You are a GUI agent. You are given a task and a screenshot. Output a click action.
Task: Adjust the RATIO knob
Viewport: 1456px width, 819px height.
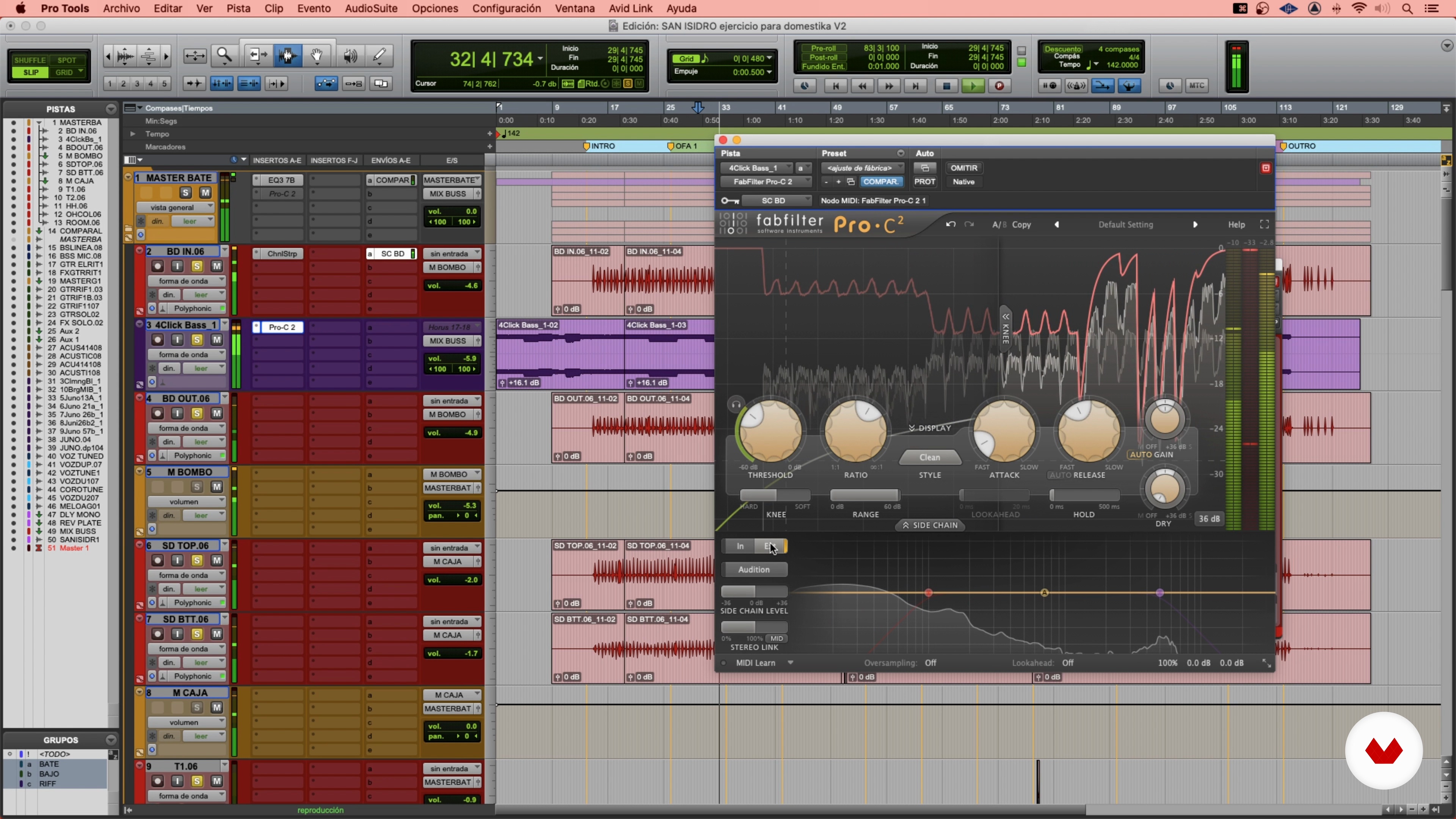pos(855,431)
